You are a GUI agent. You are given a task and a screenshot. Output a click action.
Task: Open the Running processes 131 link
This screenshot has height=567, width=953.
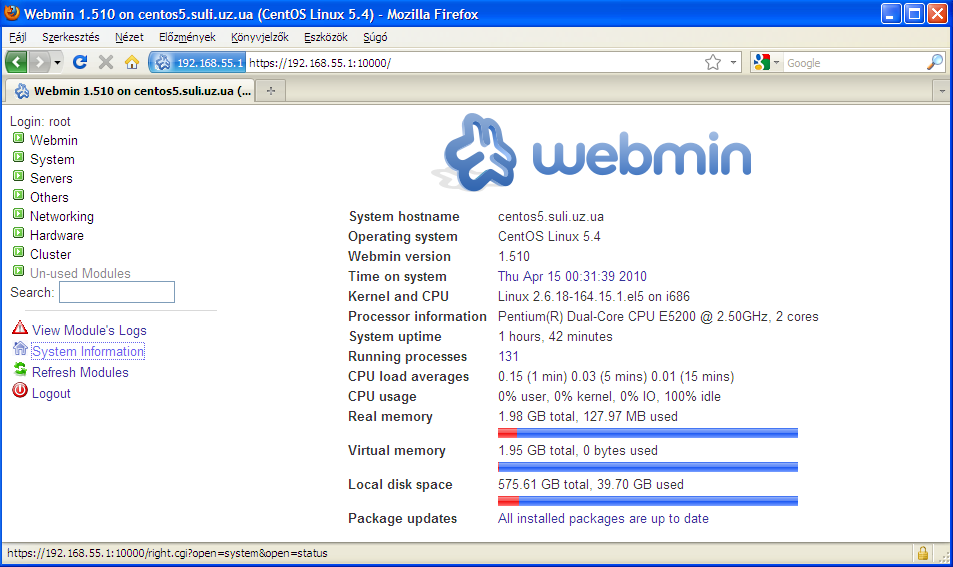click(x=508, y=356)
